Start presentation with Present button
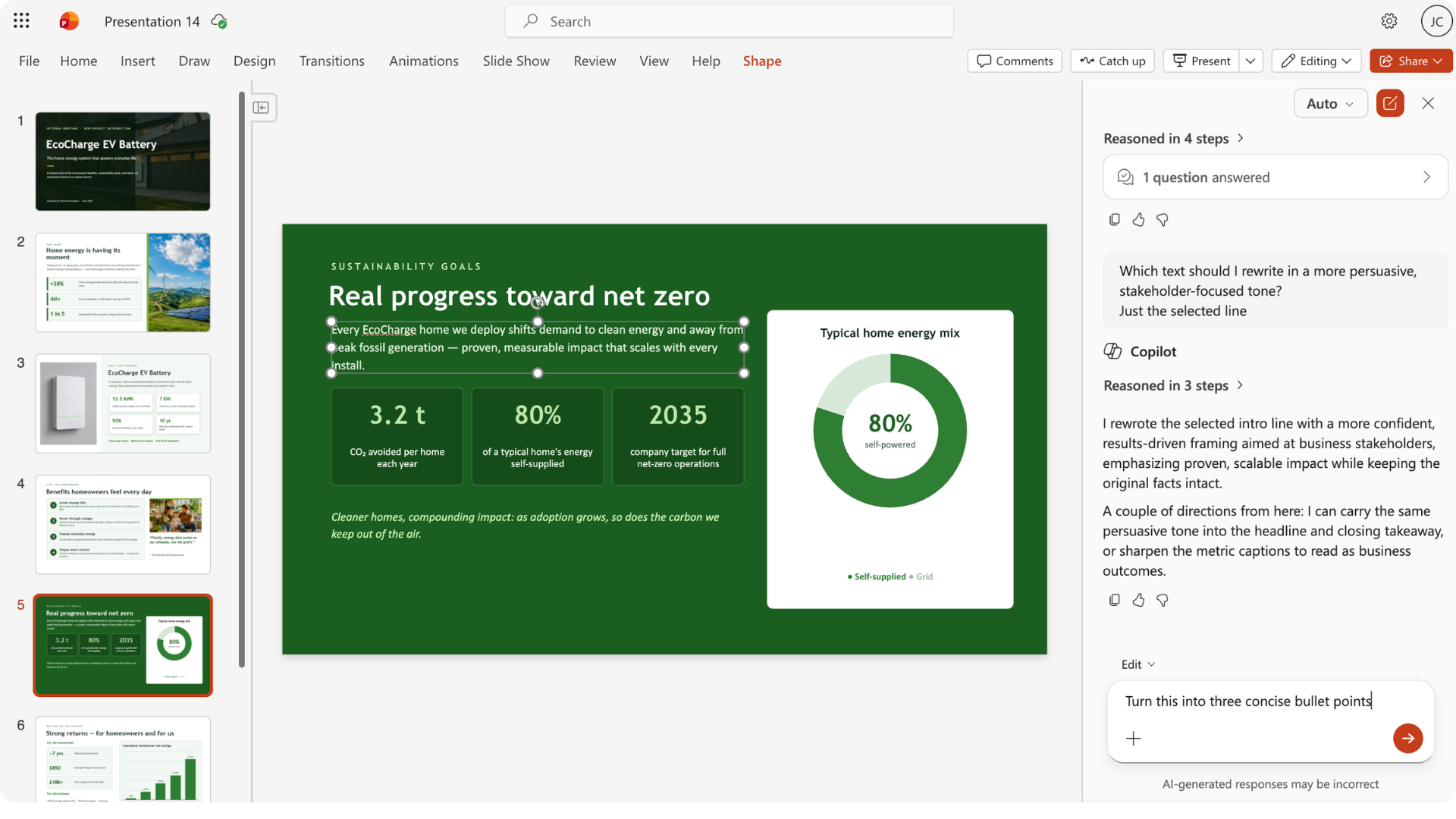1456x819 pixels. [1201, 61]
